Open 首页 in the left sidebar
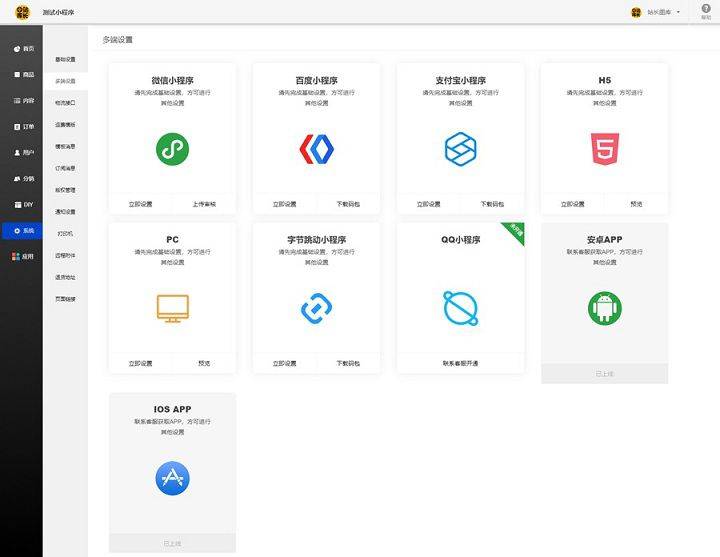This screenshot has width=720, height=557. [x=23, y=49]
